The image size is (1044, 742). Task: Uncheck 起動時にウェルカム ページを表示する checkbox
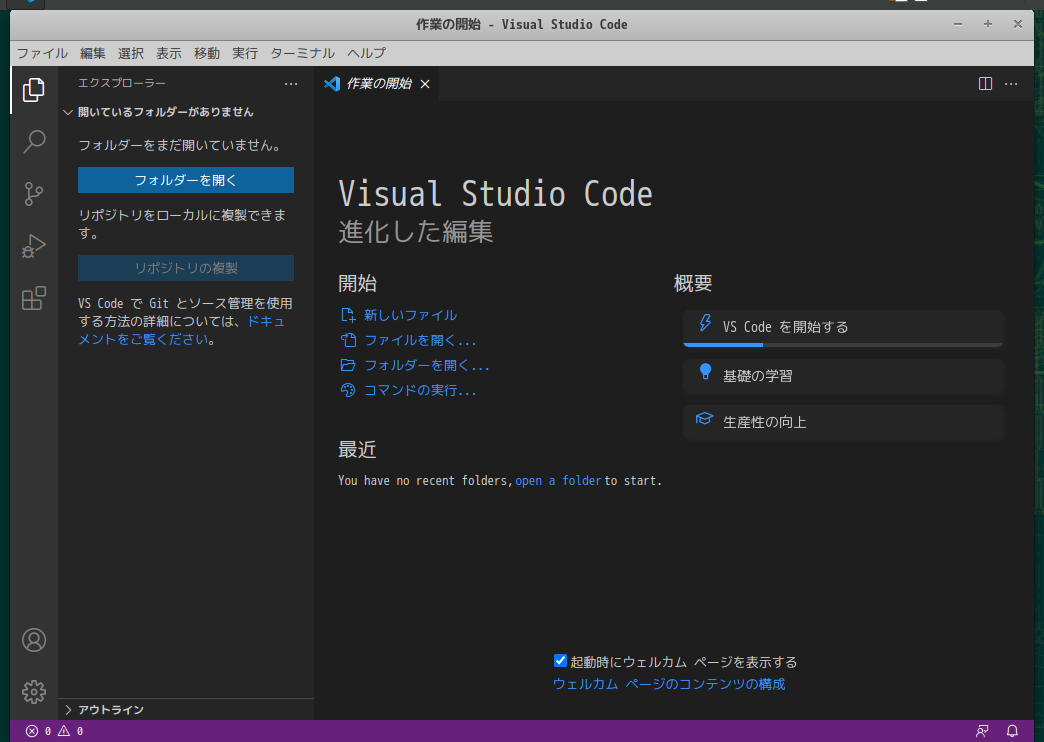560,661
